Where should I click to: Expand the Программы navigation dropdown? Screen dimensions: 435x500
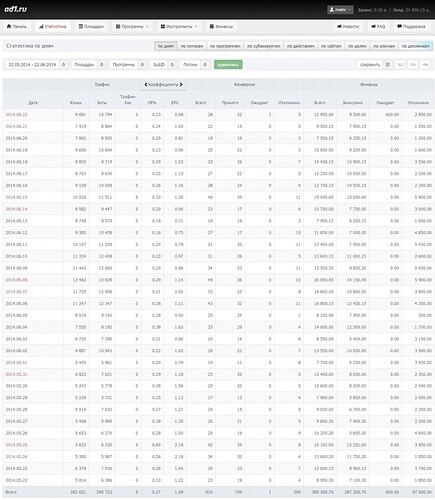tap(132, 26)
